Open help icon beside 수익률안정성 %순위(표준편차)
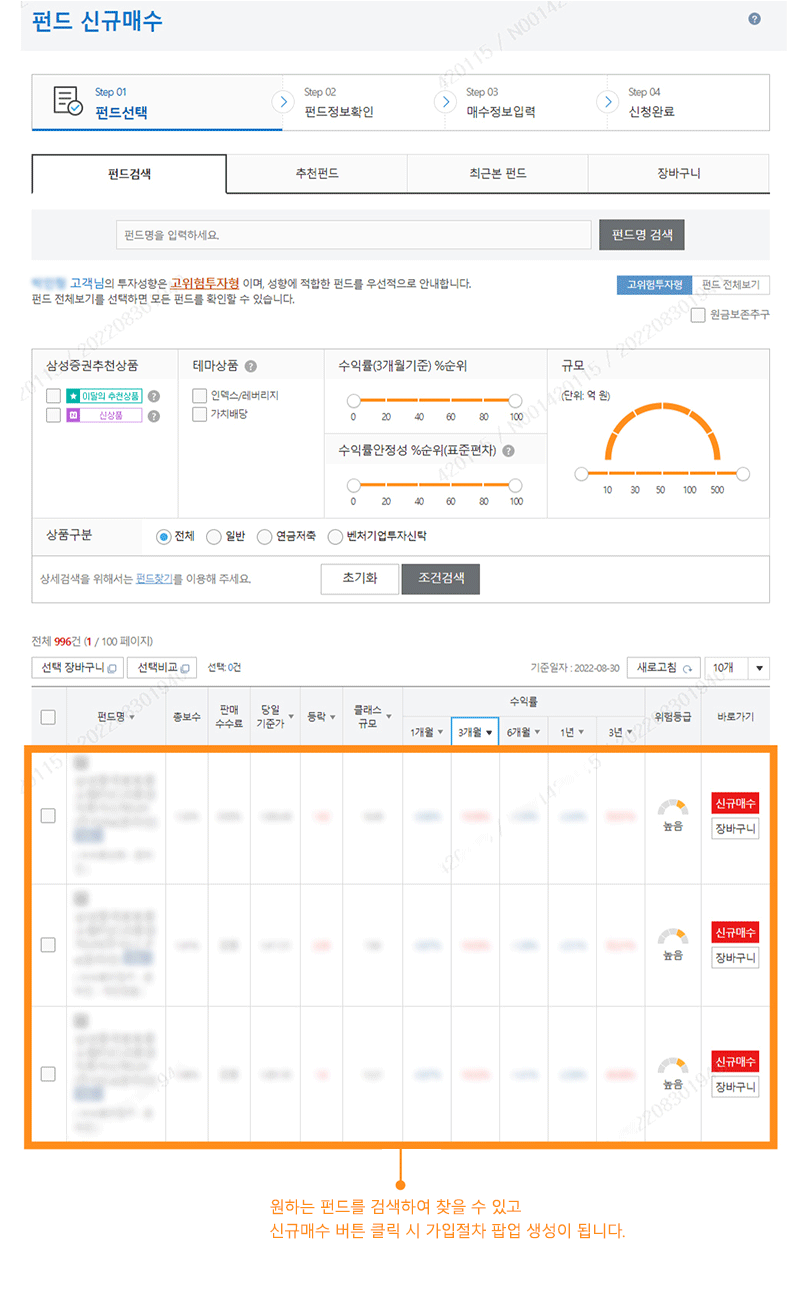 pos(509,451)
